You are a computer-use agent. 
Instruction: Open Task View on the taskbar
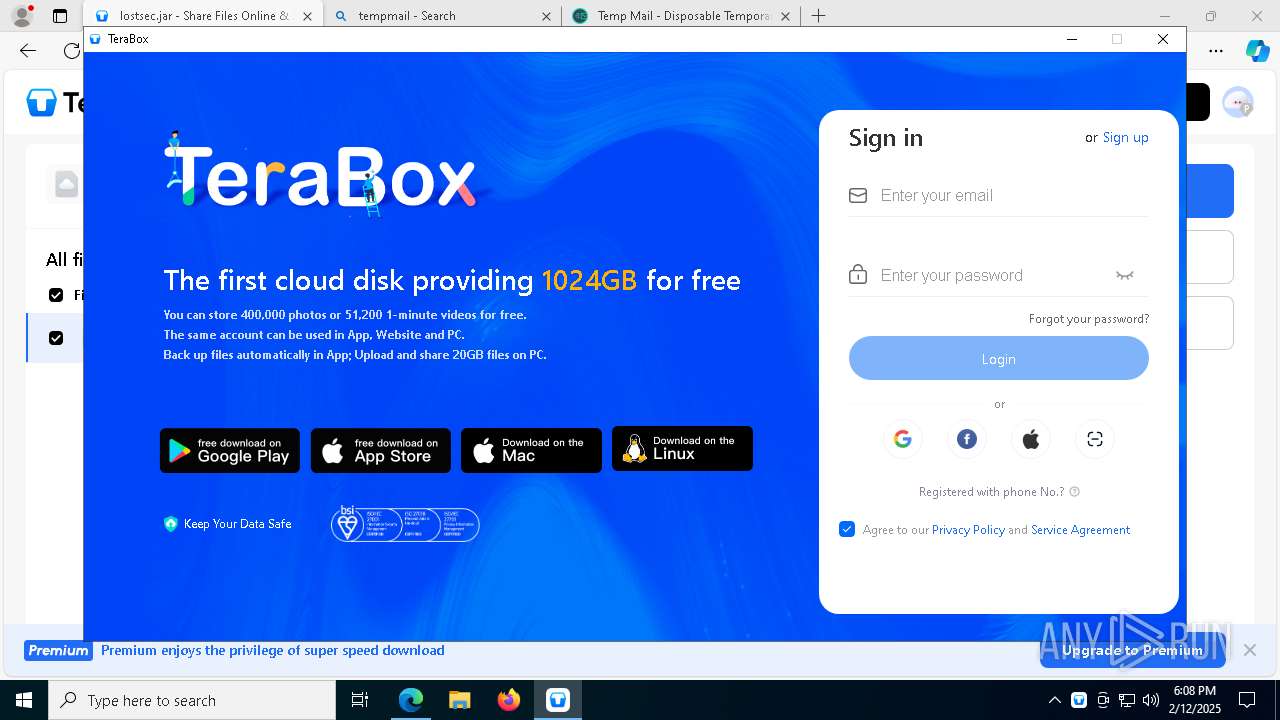(360, 700)
